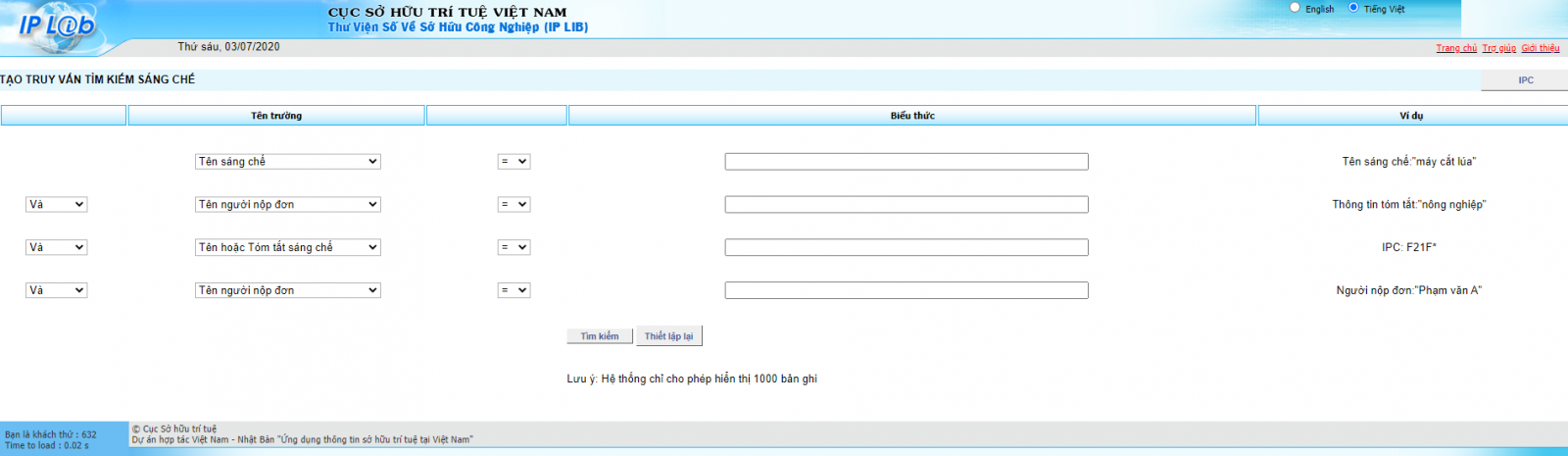Open the = operator dropdown in Tên sáng chế row
1568x456 pixels.
[x=514, y=162]
